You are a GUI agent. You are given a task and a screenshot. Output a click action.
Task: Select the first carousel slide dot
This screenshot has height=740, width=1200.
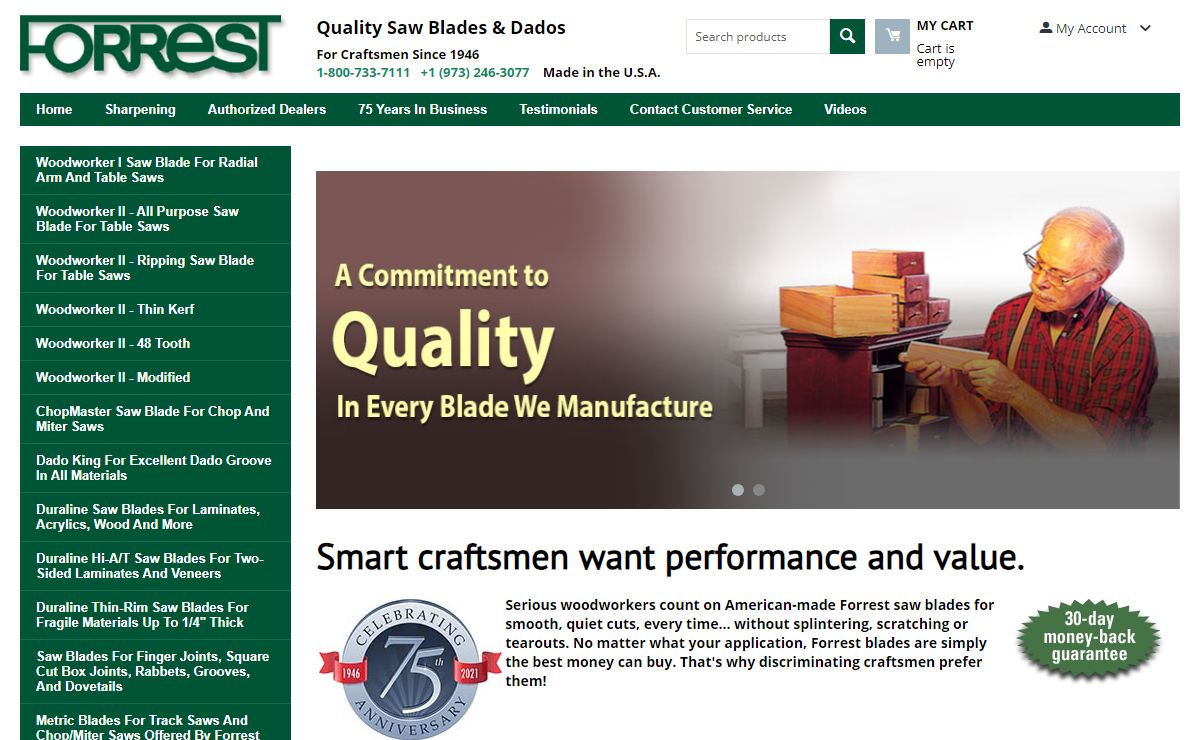pos(738,490)
